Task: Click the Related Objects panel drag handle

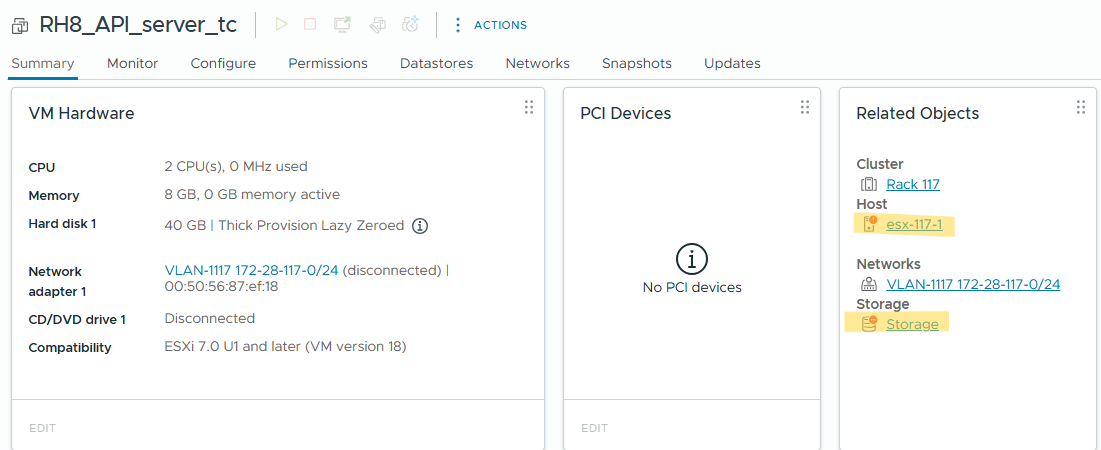Action: coord(1080,107)
